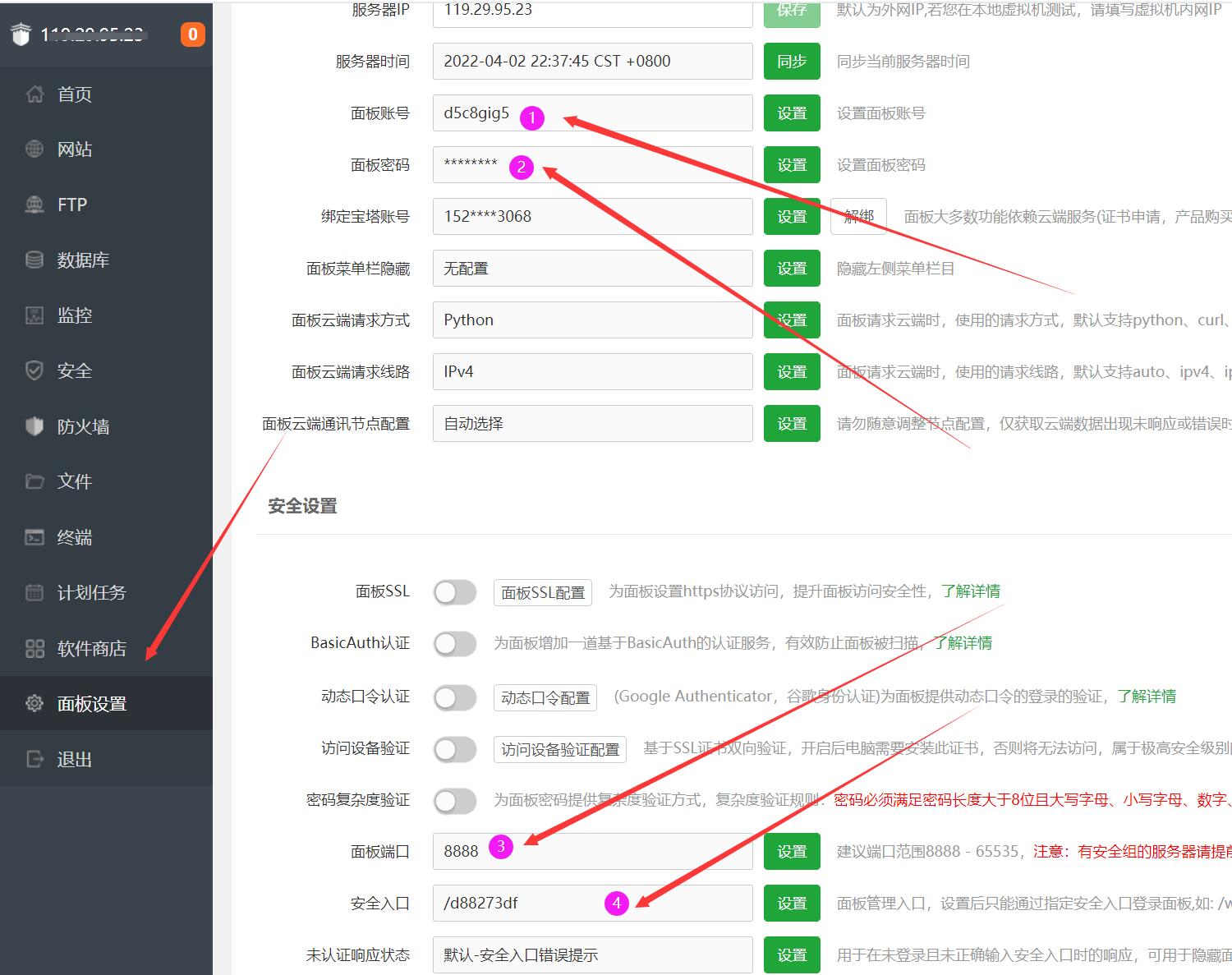The width and height of the screenshot is (1232, 975).
Task: Click the 安全入口 field /d88273df
Action: 593,904
